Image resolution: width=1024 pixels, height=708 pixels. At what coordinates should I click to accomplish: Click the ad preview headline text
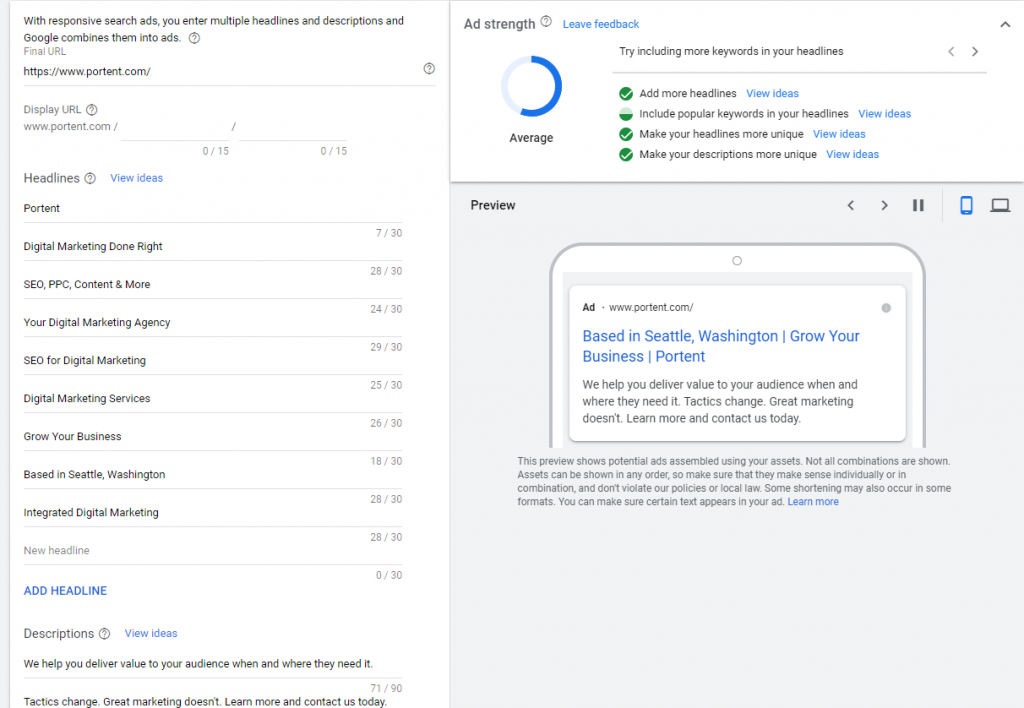pos(721,346)
